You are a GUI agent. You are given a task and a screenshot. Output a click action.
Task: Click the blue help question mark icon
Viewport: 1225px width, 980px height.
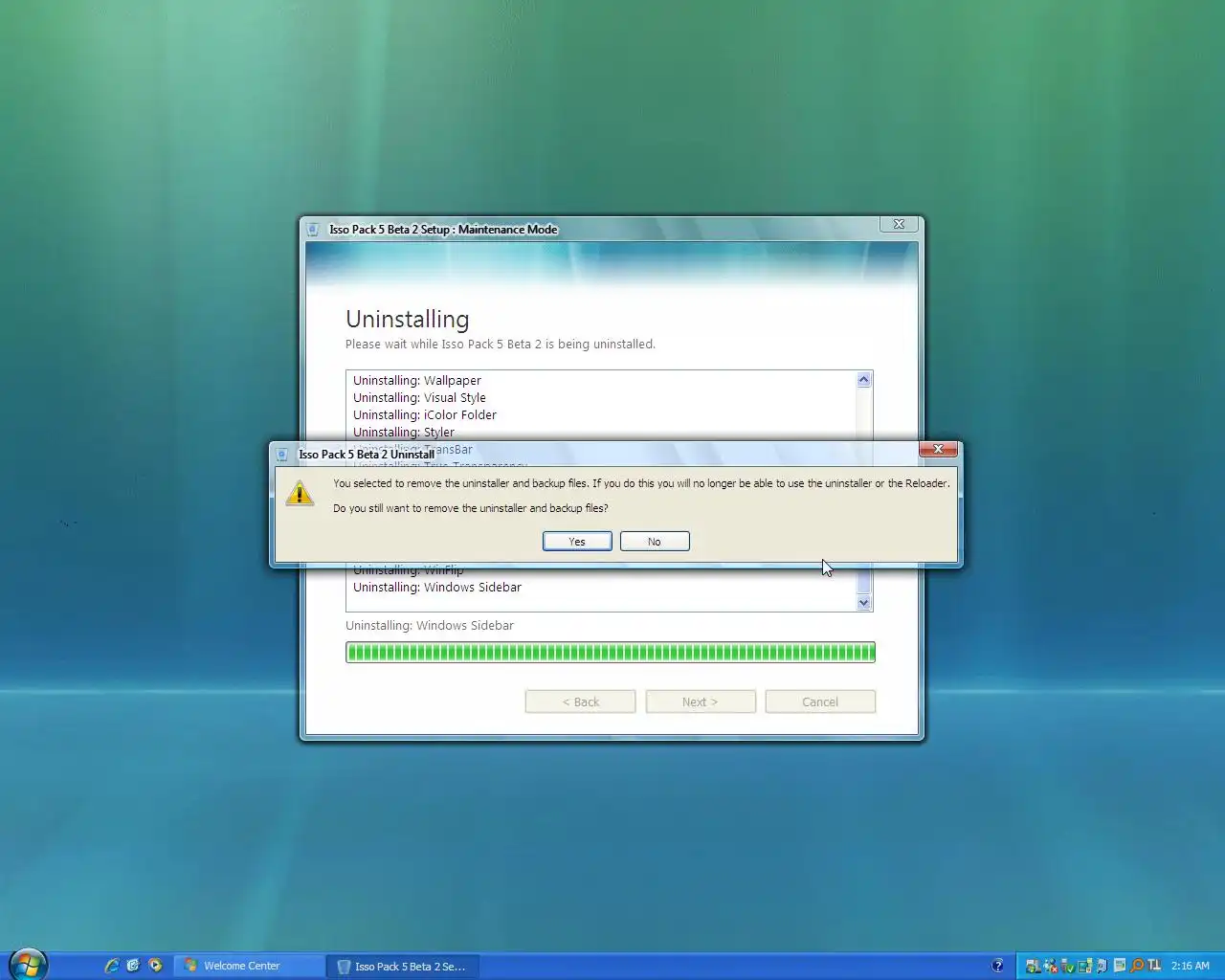pos(998,966)
